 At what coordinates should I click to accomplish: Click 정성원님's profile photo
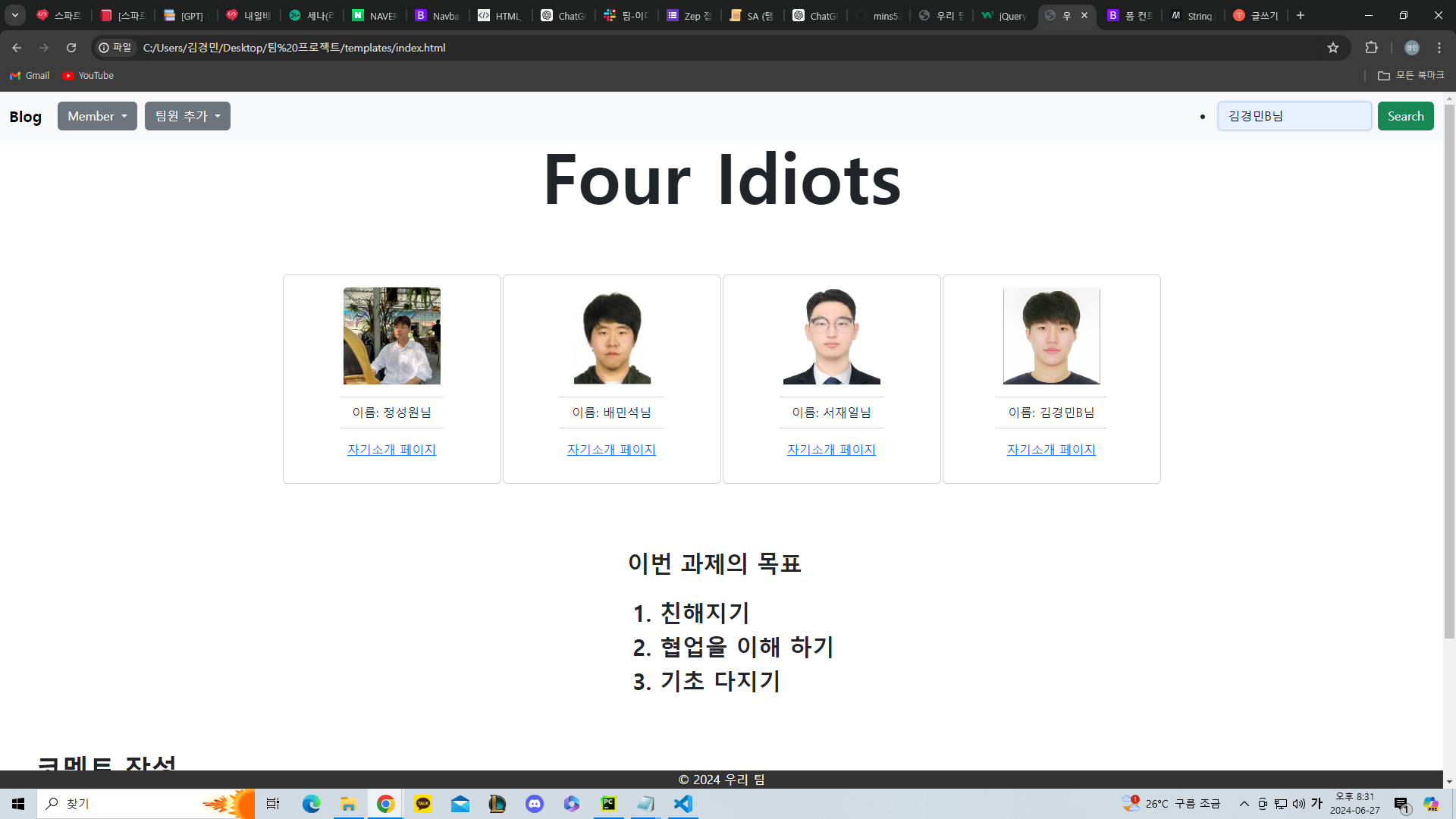[x=391, y=336]
